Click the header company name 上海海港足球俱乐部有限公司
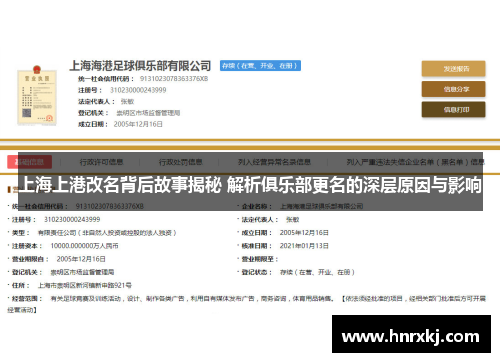Screen dimensions: 500x362 tap(140, 66)
